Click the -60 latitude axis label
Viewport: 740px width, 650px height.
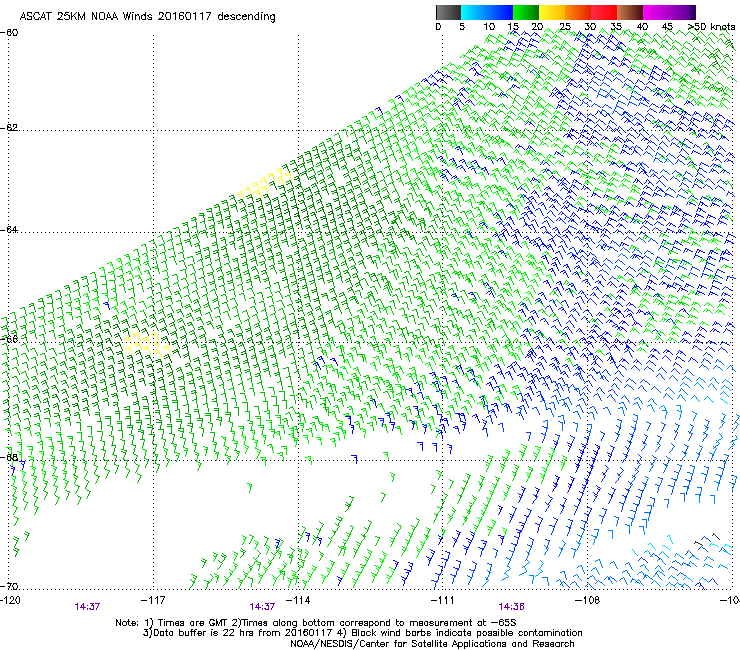(9, 33)
